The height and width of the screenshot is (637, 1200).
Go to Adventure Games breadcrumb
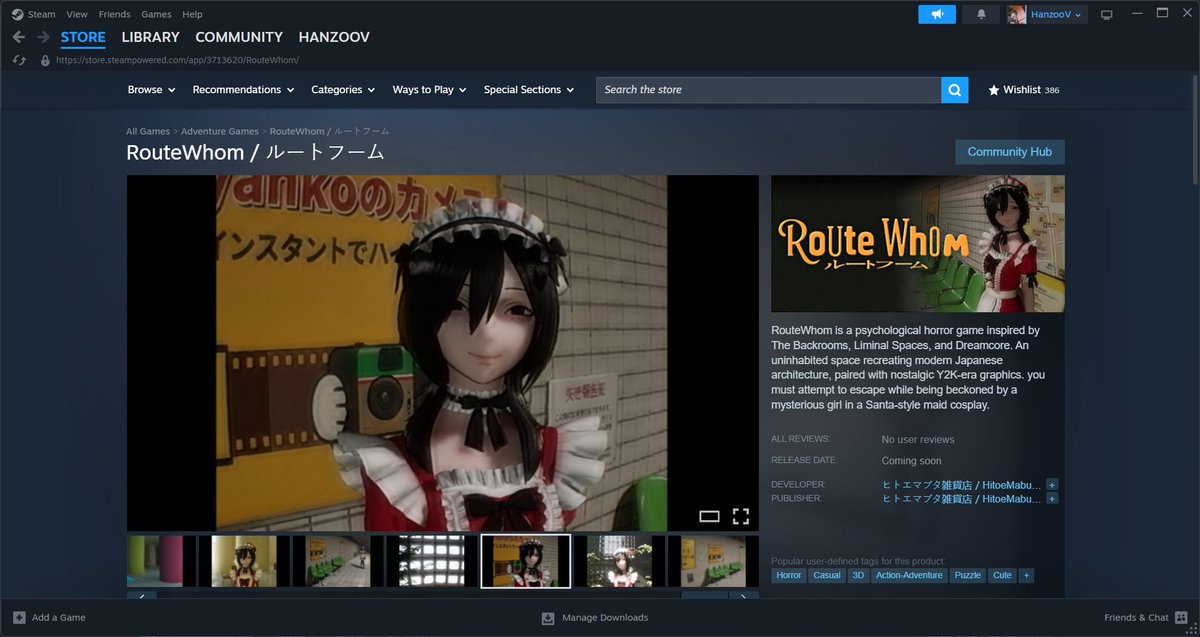(220, 131)
